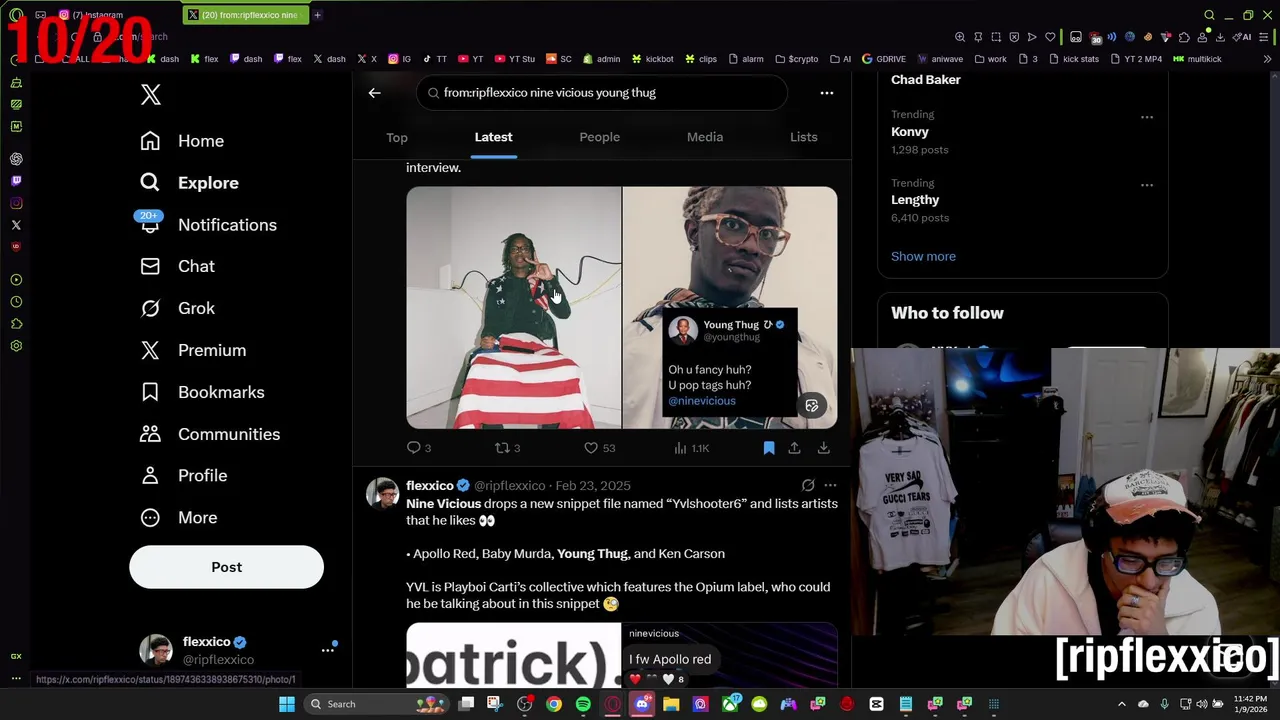Click the Post button

pyautogui.click(x=226, y=567)
